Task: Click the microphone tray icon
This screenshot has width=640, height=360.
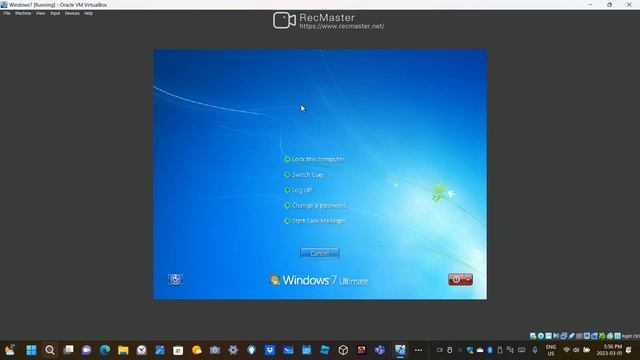Action: [535, 350]
